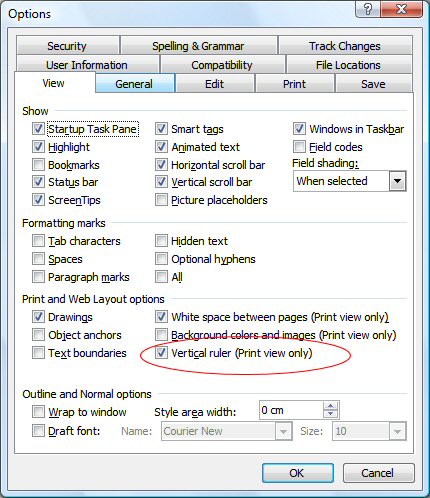Decrease Style area width with down arrow
This screenshot has width=430, height=498.
pos(331,414)
